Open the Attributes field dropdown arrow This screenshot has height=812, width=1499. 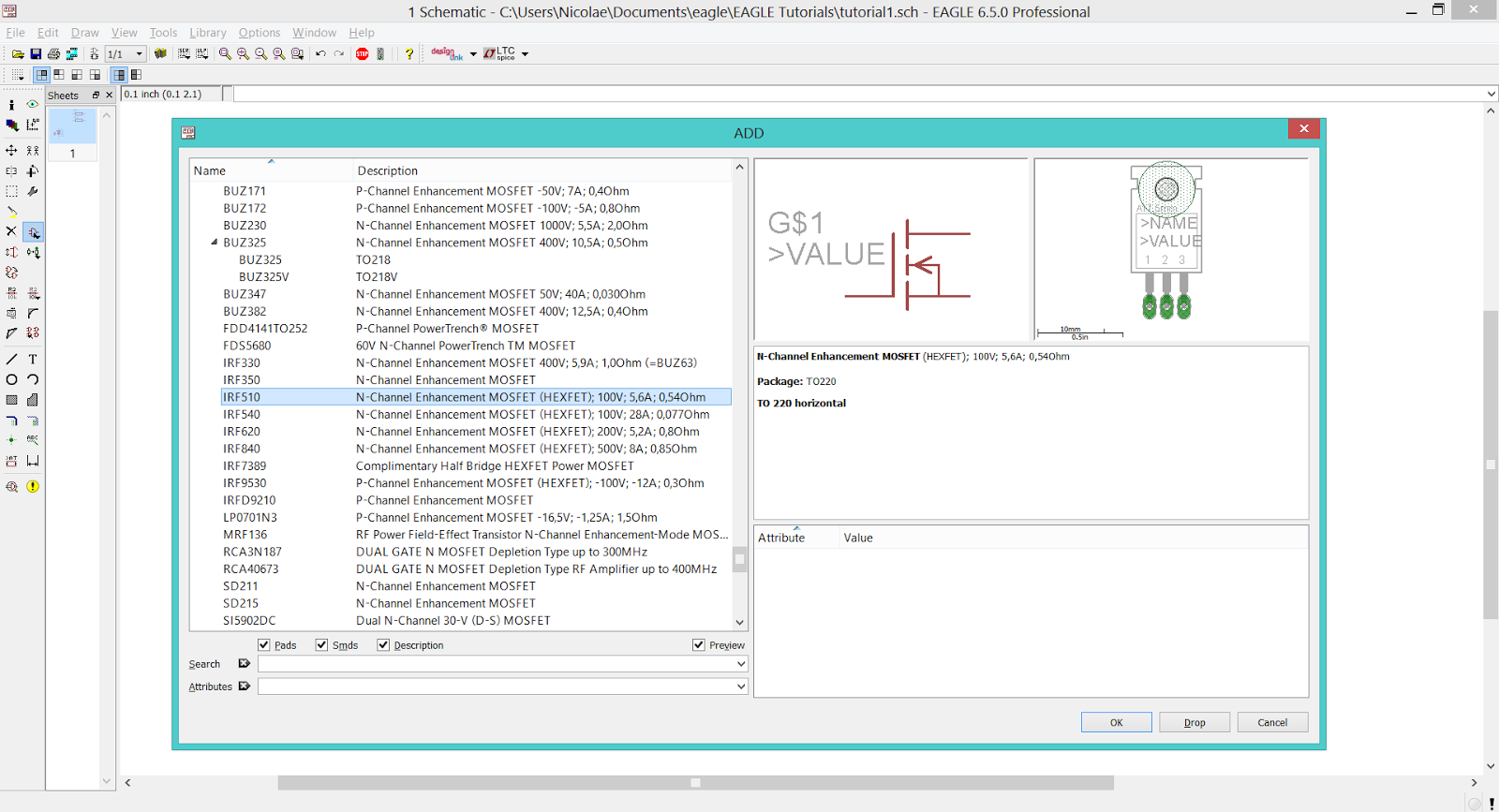[741, 687]
